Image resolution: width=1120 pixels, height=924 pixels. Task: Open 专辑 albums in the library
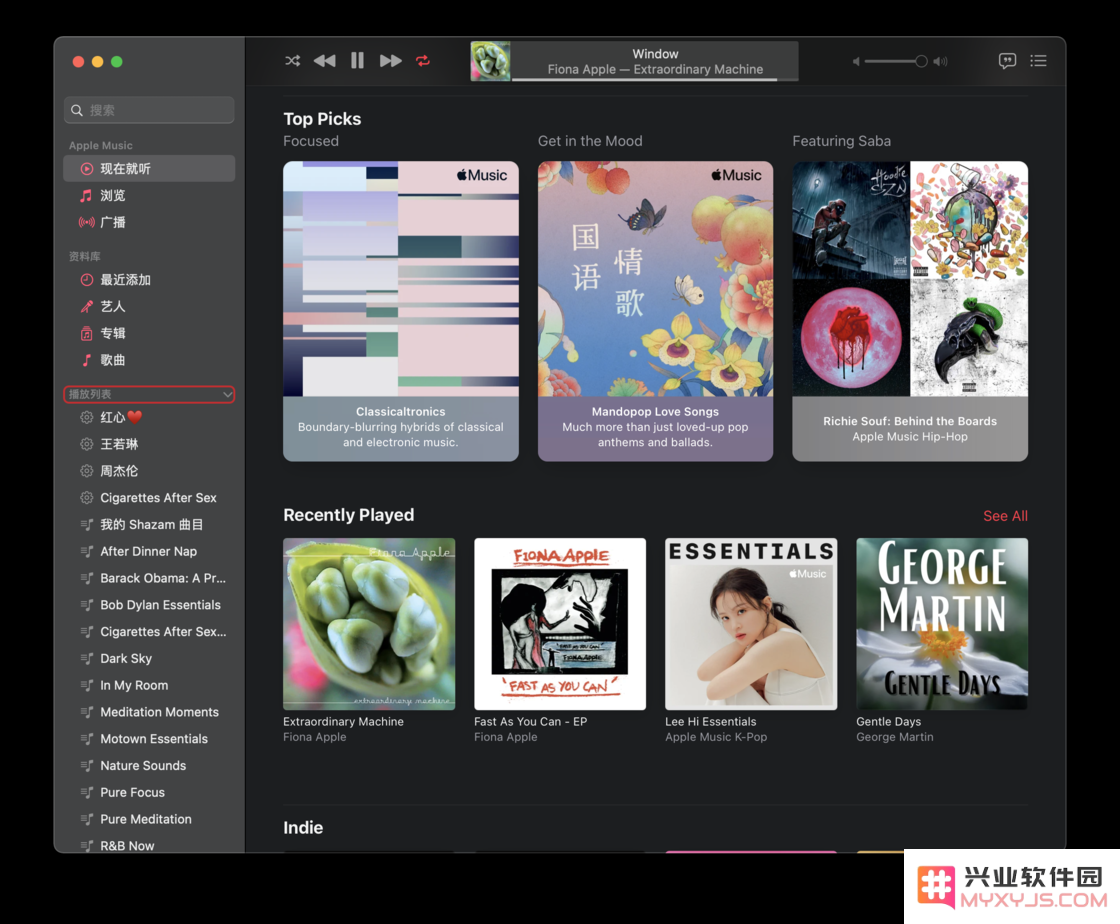(149, 333)
